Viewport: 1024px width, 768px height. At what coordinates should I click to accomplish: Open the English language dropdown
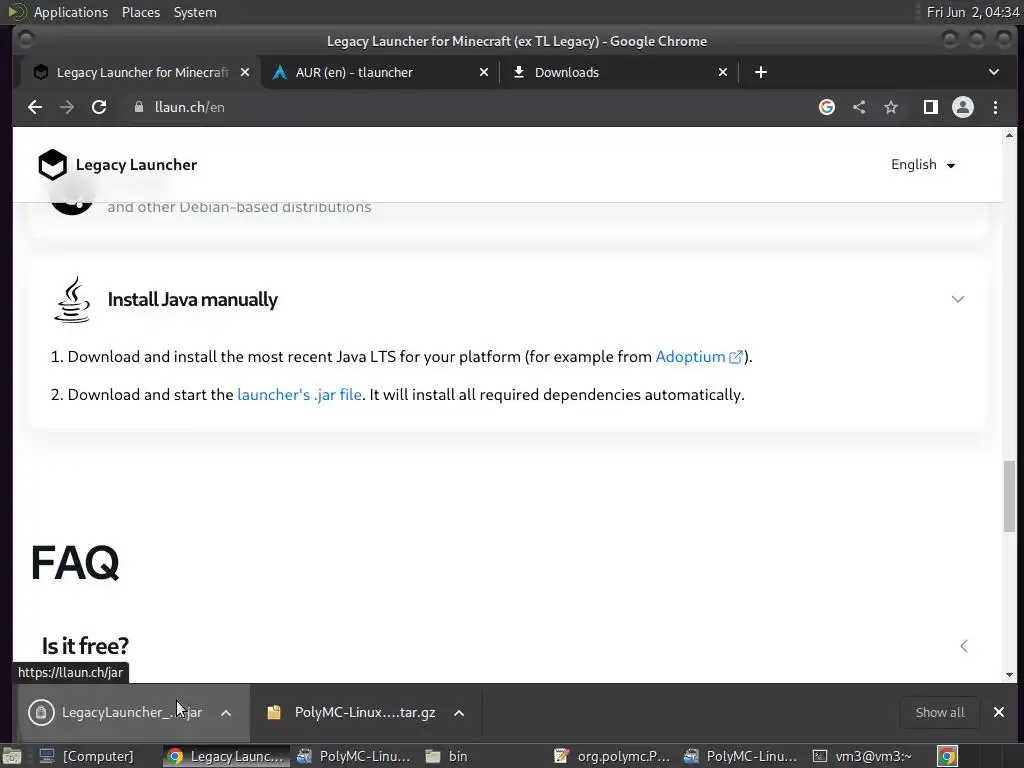click(x=923, y=165)
